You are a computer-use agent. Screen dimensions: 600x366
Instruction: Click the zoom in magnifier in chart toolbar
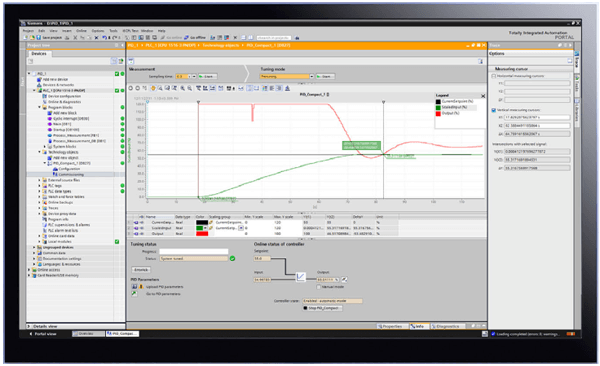(x=183, y=88)
